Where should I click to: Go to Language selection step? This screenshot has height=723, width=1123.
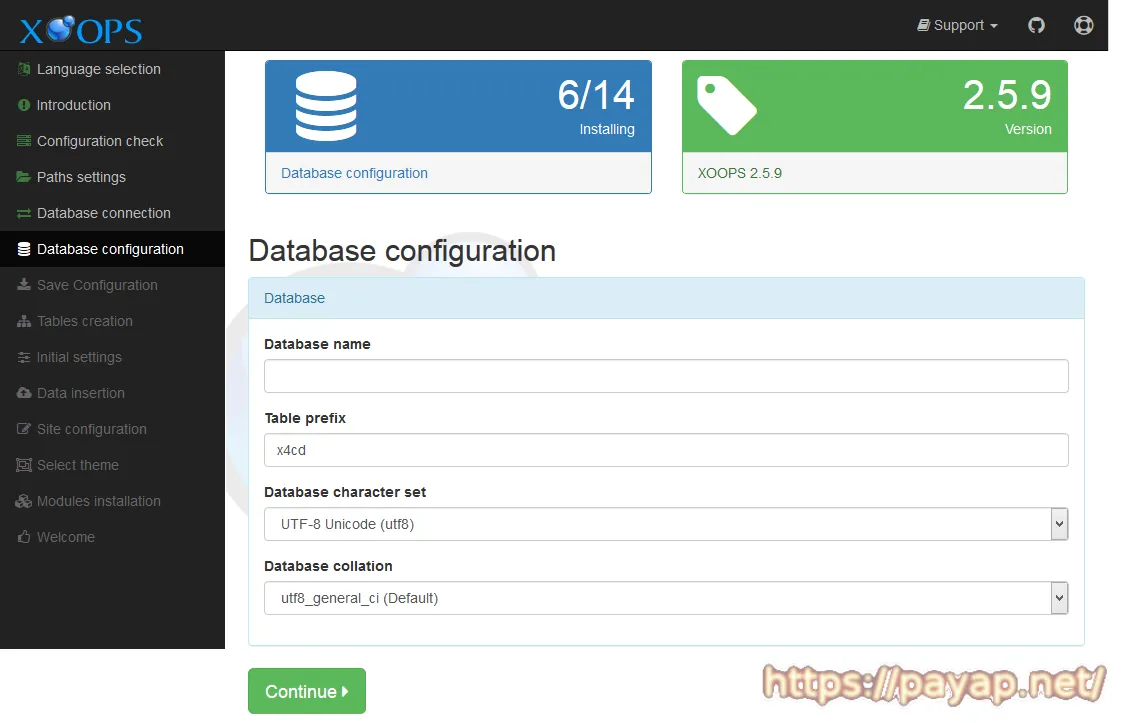98,69
